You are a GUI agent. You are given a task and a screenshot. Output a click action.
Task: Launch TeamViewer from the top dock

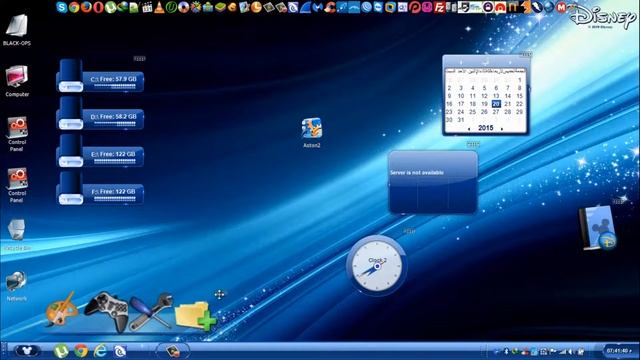[x=378, y=7]
